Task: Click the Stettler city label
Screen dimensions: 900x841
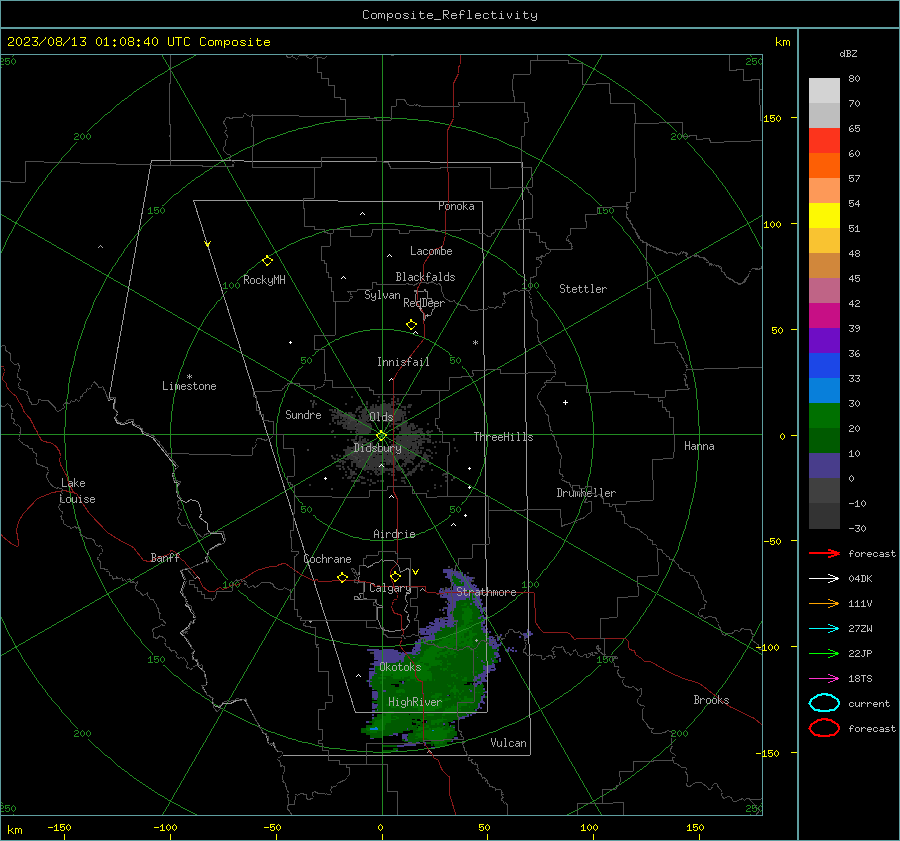Action: (x=583, y=289)
